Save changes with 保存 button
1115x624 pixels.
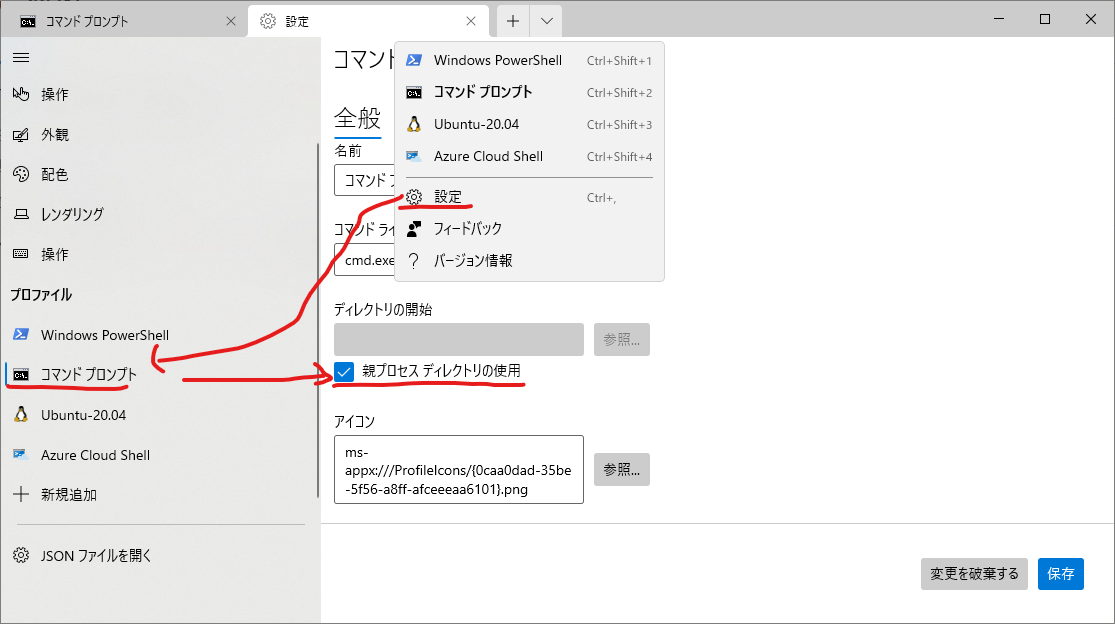coord(1060,574)
